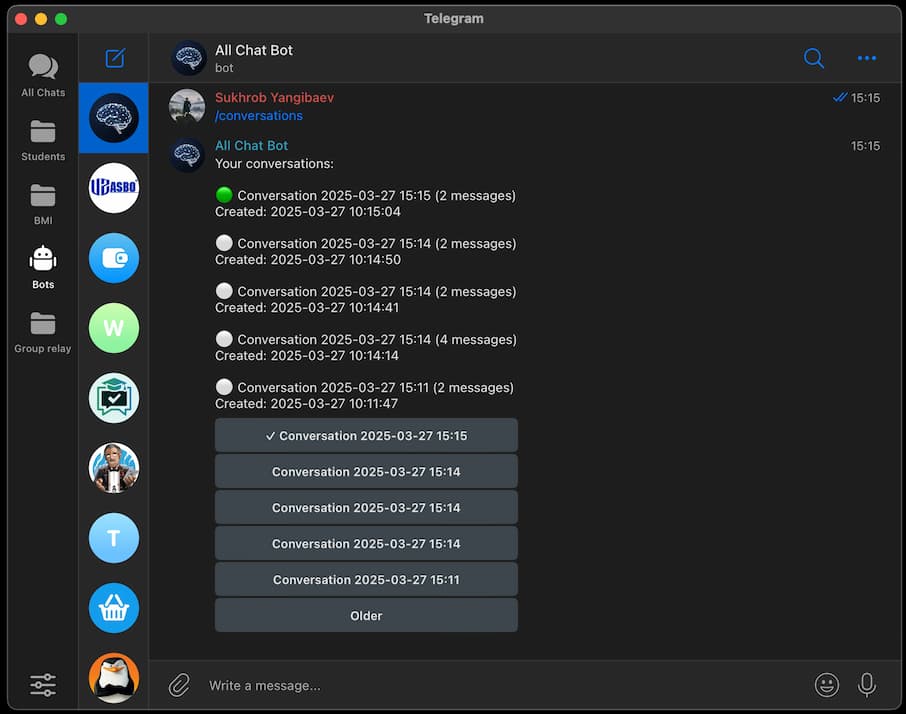Click the /conversations command link
This screenshot has height=714, width=906.
point(259,116)
